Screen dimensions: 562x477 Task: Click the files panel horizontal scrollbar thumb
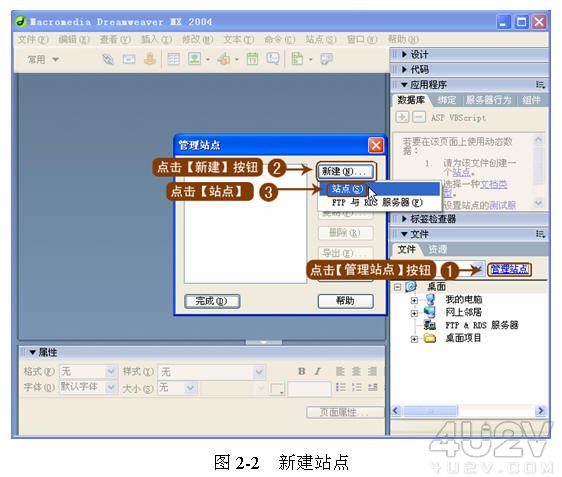coord(430,411)
